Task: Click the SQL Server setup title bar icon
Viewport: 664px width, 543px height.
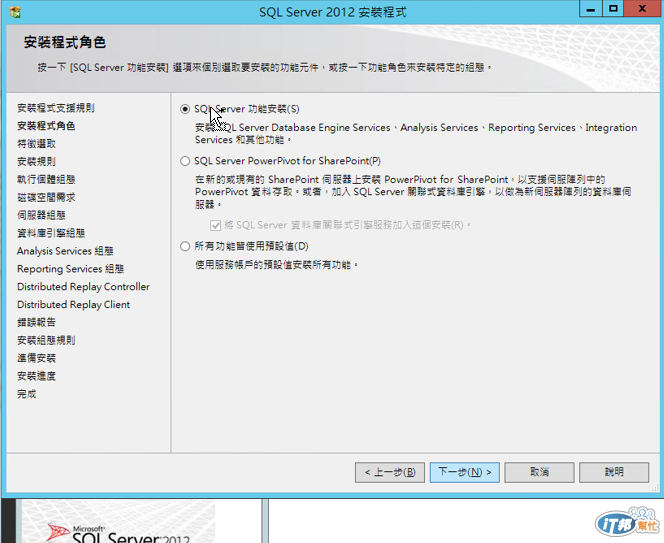Action: click(15, 12)
